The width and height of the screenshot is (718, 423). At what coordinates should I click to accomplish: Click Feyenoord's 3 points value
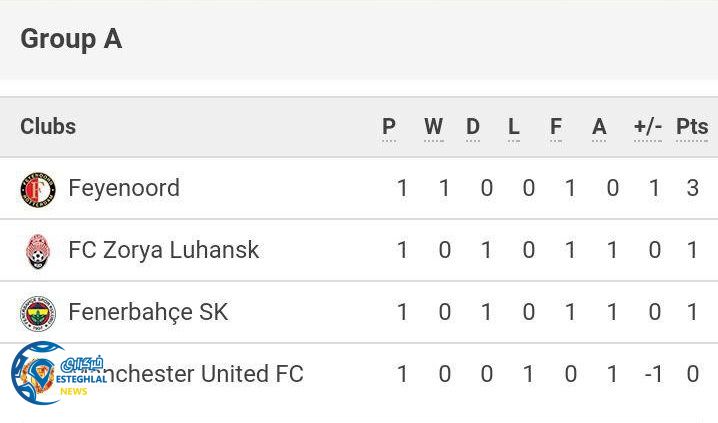tap(693, 188)
